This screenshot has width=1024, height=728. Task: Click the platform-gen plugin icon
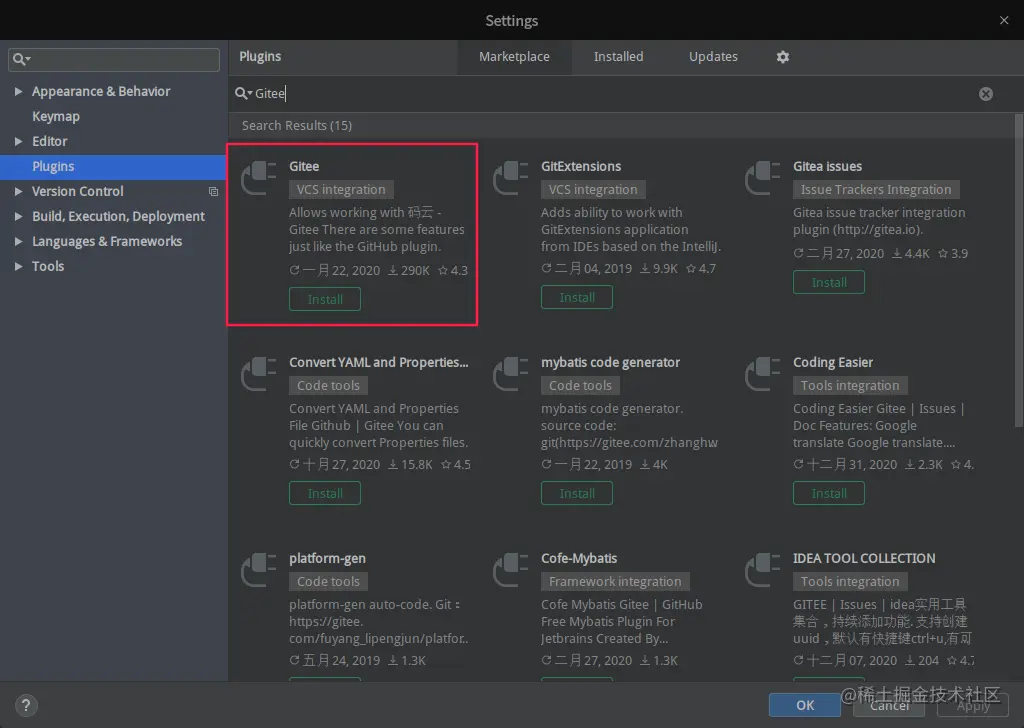tap(259, 570)
